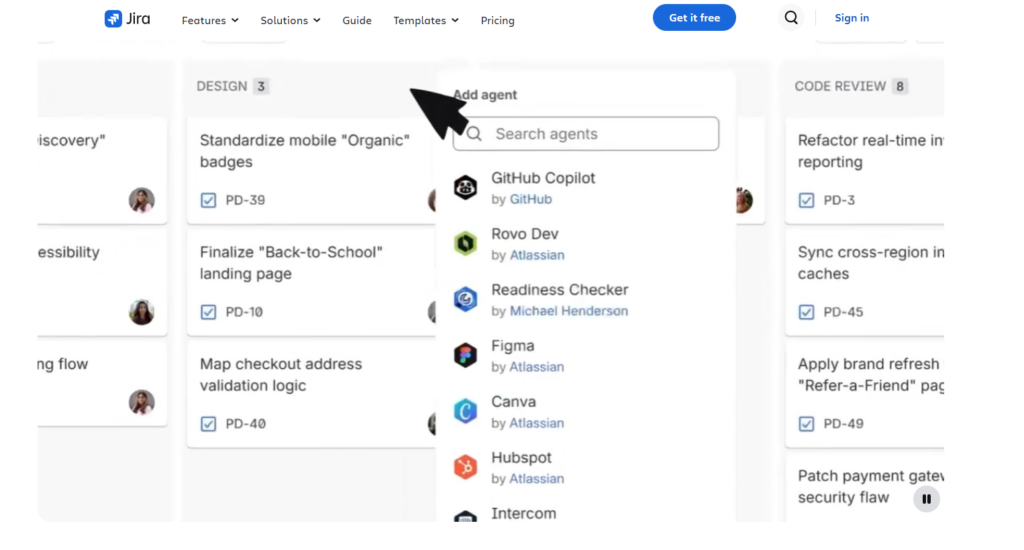Choose the Readiness Checker agent name
1024x550 pixels.
pos(560,289)
